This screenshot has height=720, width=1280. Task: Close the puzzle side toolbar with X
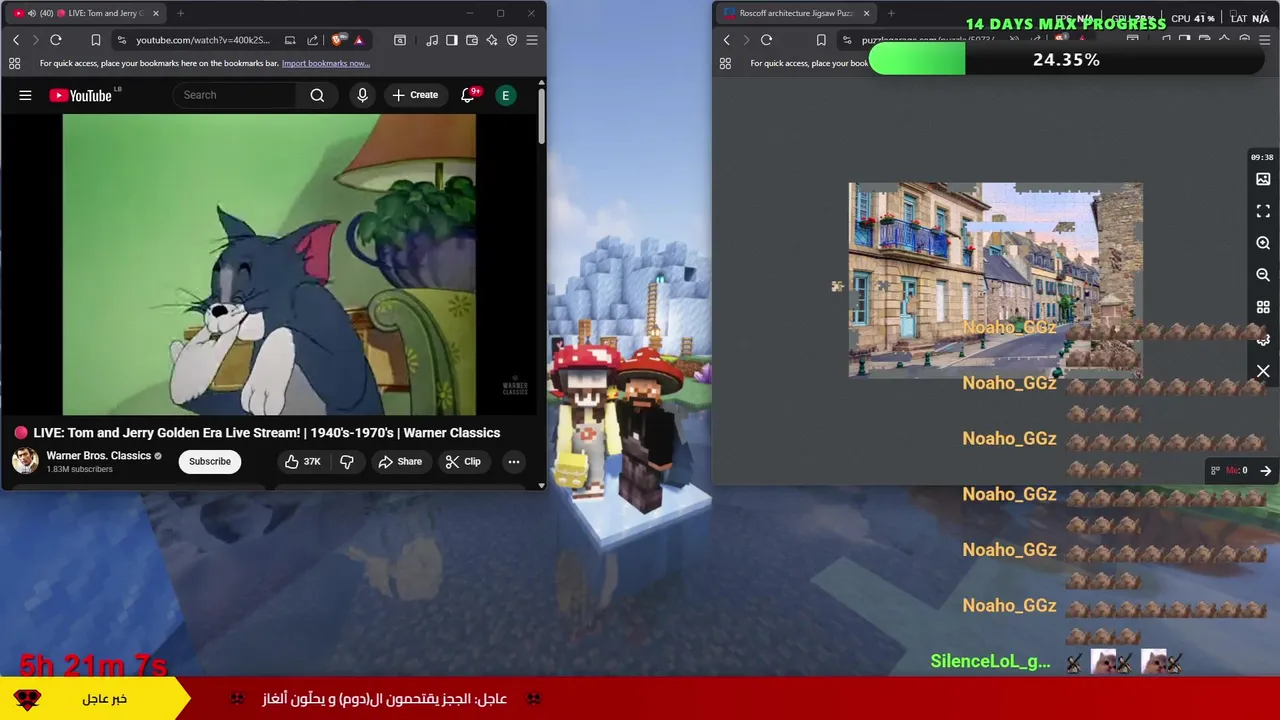1263,371
